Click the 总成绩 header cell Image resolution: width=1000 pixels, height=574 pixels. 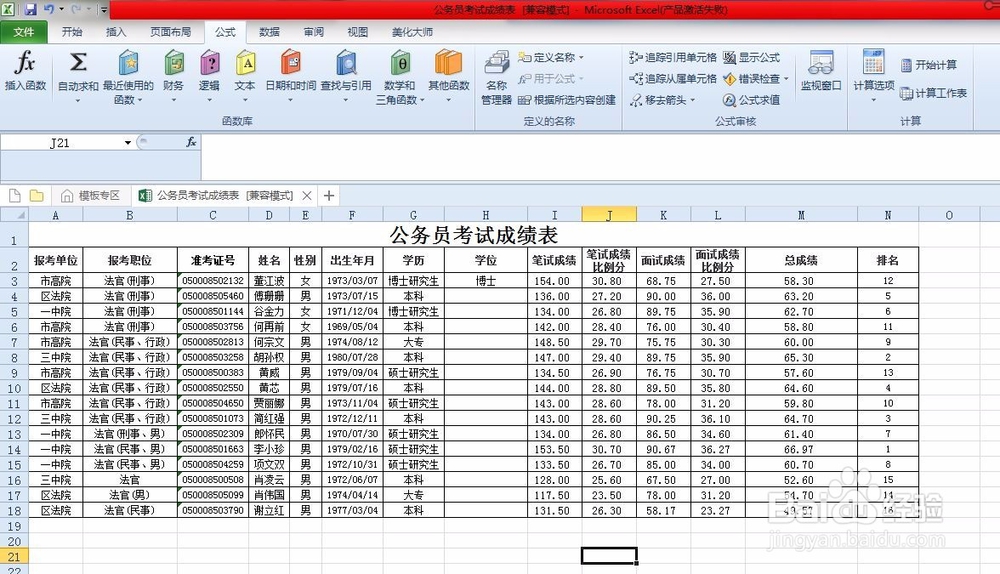pyautogui.click(x=801, y=260)
